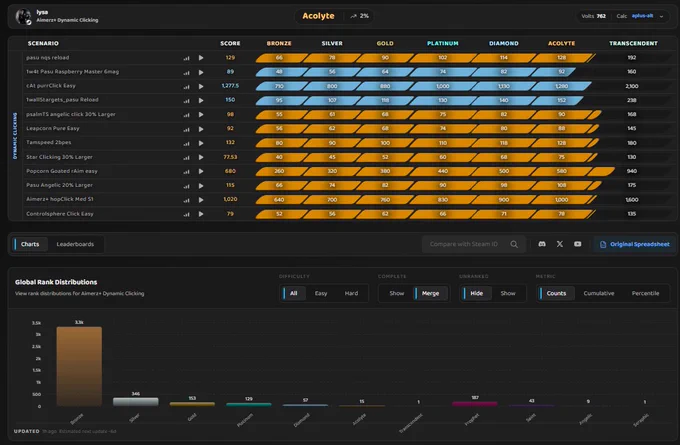Switch to the Leaderboards tab
680x445 pixels.
pos(75,244)
